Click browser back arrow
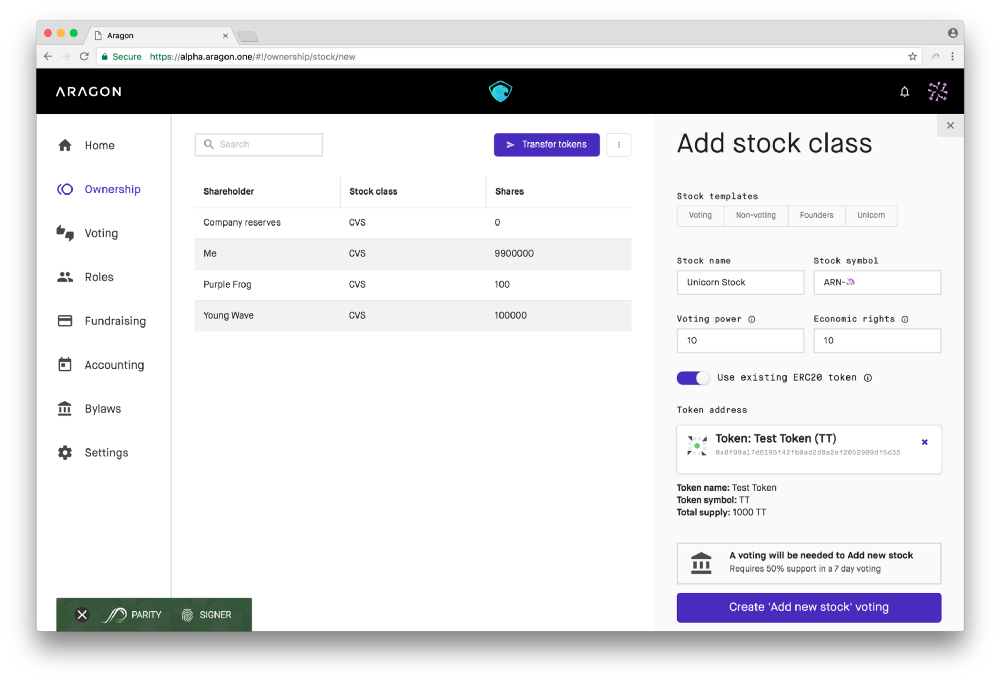 click(x=48, y=57)
